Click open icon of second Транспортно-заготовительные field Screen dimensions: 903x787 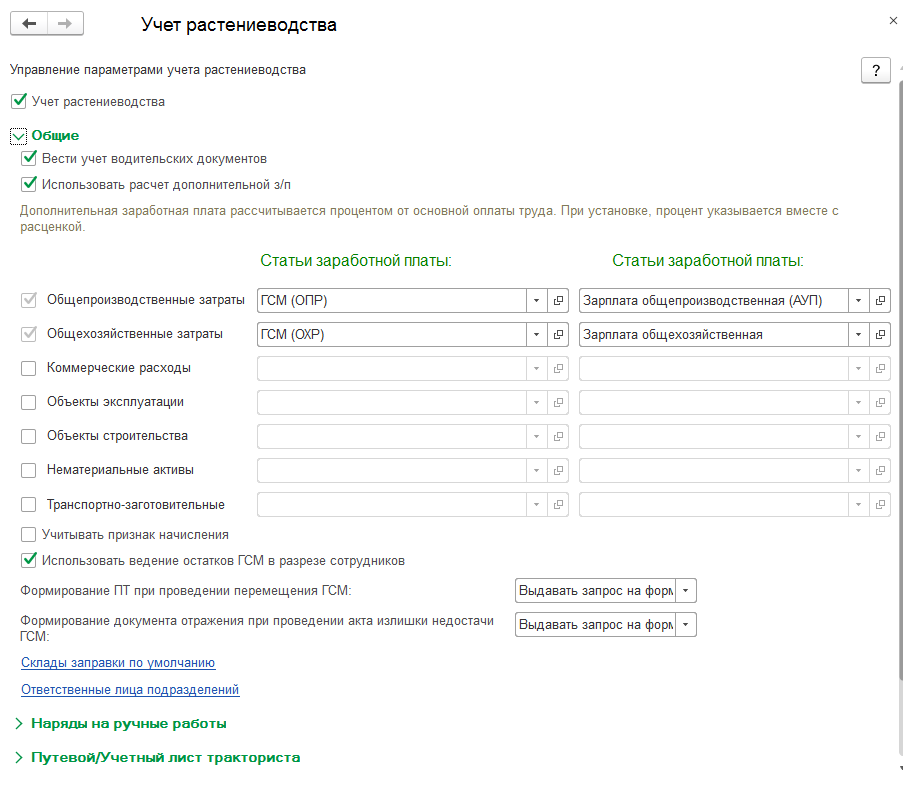[x=880, y=504]
